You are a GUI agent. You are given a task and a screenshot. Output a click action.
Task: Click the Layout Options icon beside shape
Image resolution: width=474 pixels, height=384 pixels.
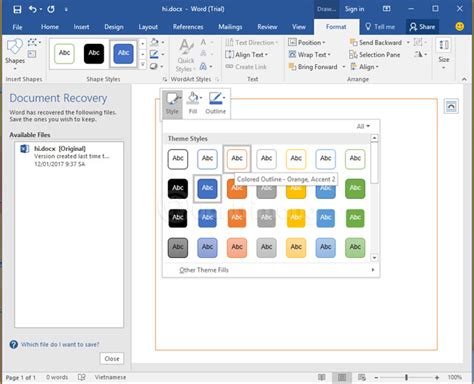(451, 107)
